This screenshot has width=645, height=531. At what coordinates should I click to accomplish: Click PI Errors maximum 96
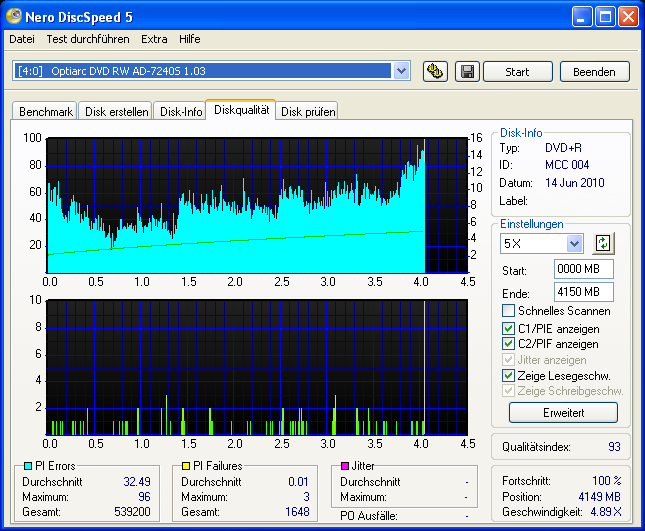tap(144, 497)
